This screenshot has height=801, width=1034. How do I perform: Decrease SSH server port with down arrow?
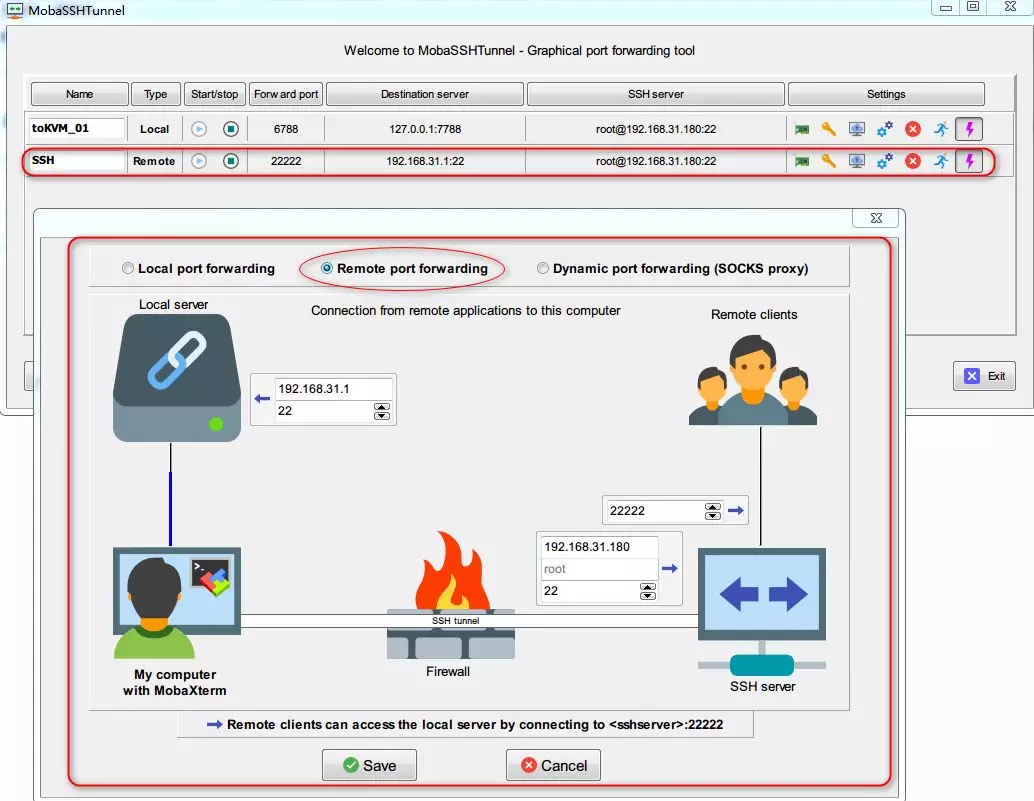[648, 595]
